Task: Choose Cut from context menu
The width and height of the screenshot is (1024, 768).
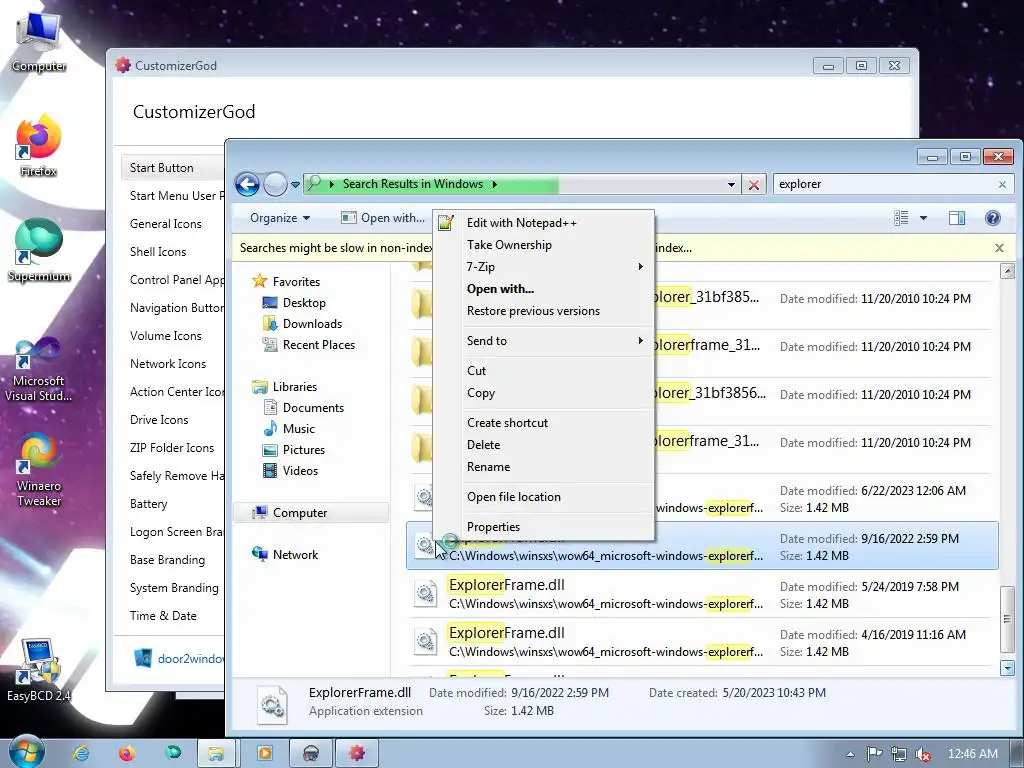Action: [x=543, y=370]
